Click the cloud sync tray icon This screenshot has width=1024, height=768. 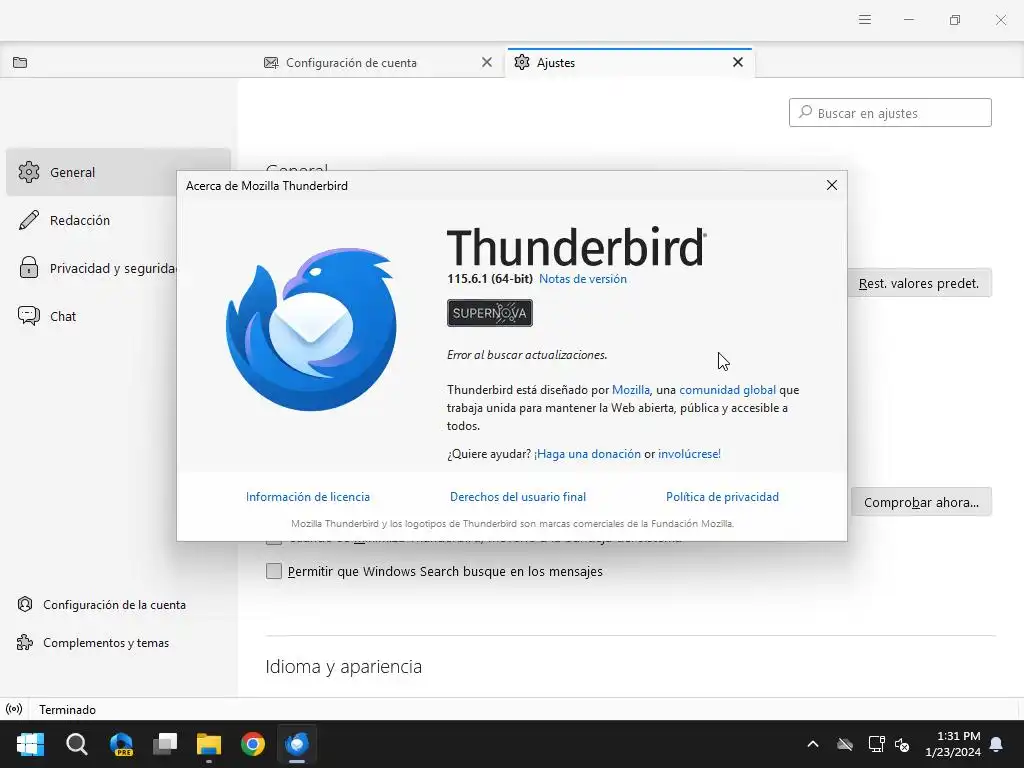pyautogui.click(x=845, y=744)
